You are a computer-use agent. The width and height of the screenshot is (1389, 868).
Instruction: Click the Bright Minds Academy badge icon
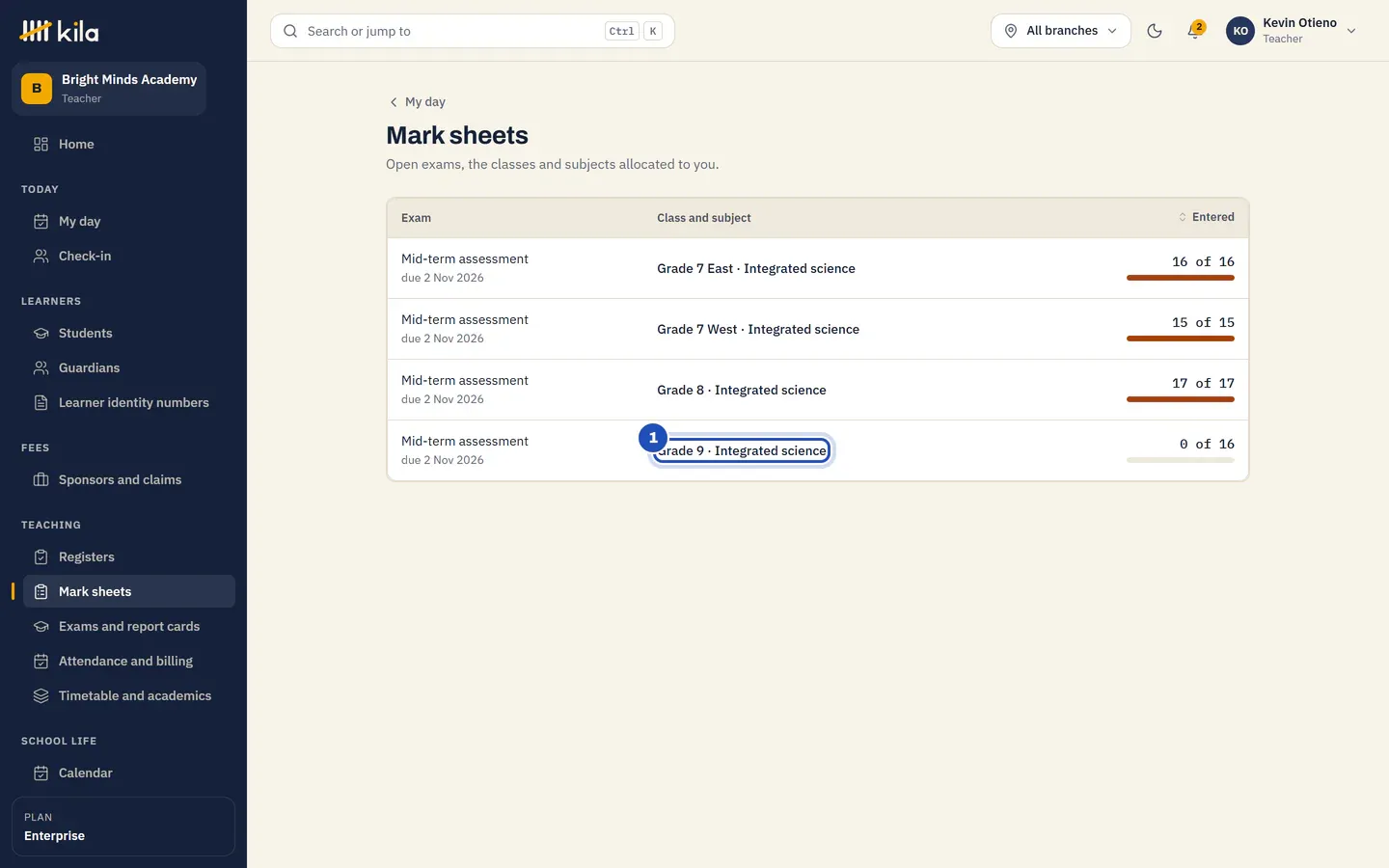tap(37, 88)
